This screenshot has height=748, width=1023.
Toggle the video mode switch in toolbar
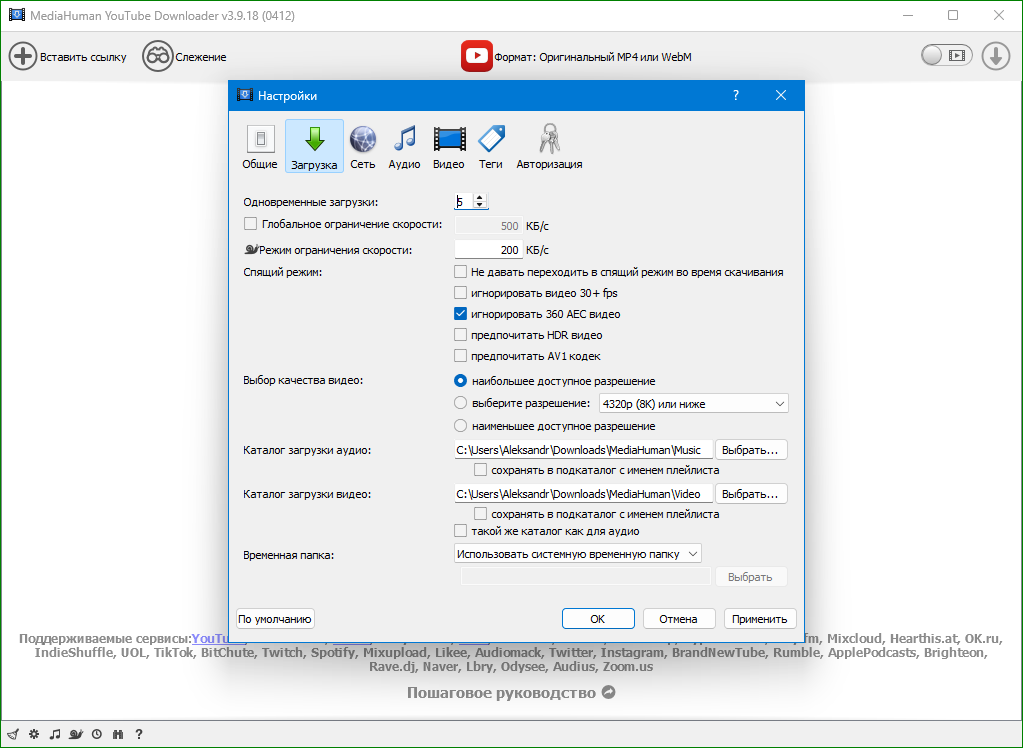click(946, 56)
